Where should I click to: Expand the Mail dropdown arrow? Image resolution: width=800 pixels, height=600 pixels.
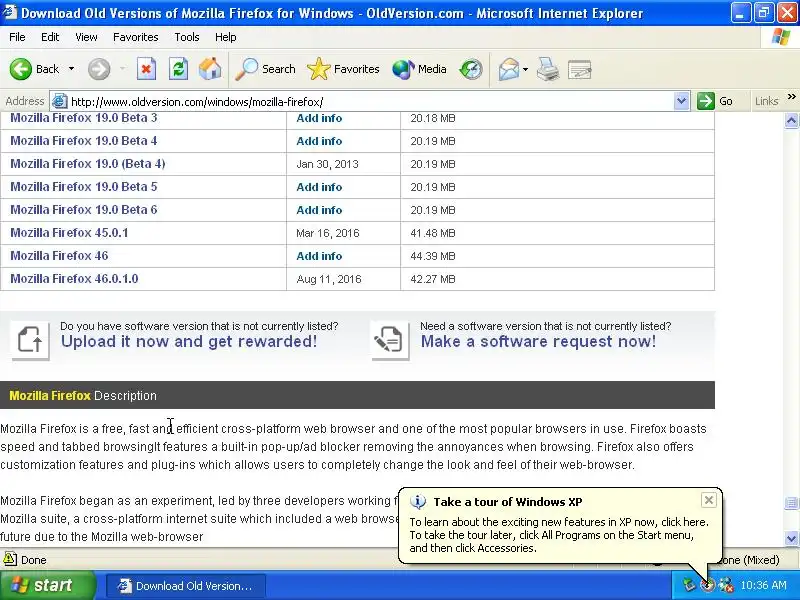[526, 69]
